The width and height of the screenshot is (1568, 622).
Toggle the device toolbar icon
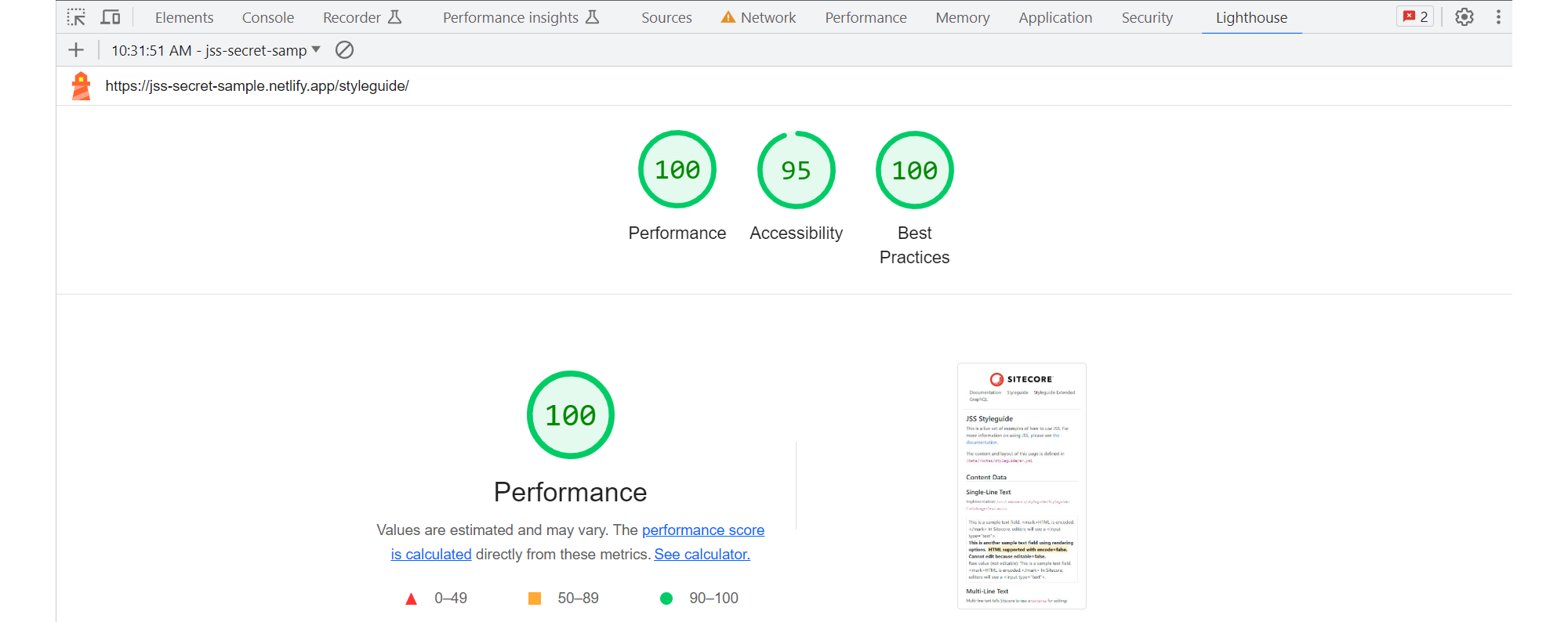coord(111,17)
